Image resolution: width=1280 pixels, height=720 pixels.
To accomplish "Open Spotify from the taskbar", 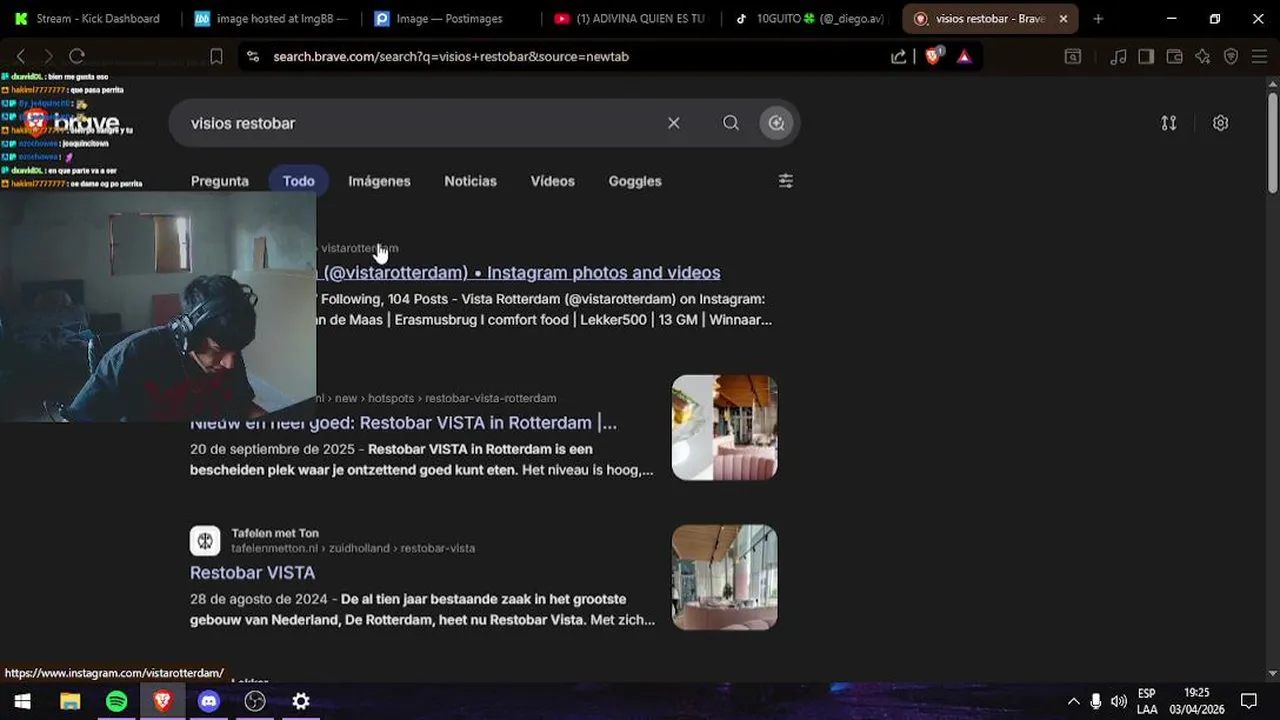I will [116, 701].
